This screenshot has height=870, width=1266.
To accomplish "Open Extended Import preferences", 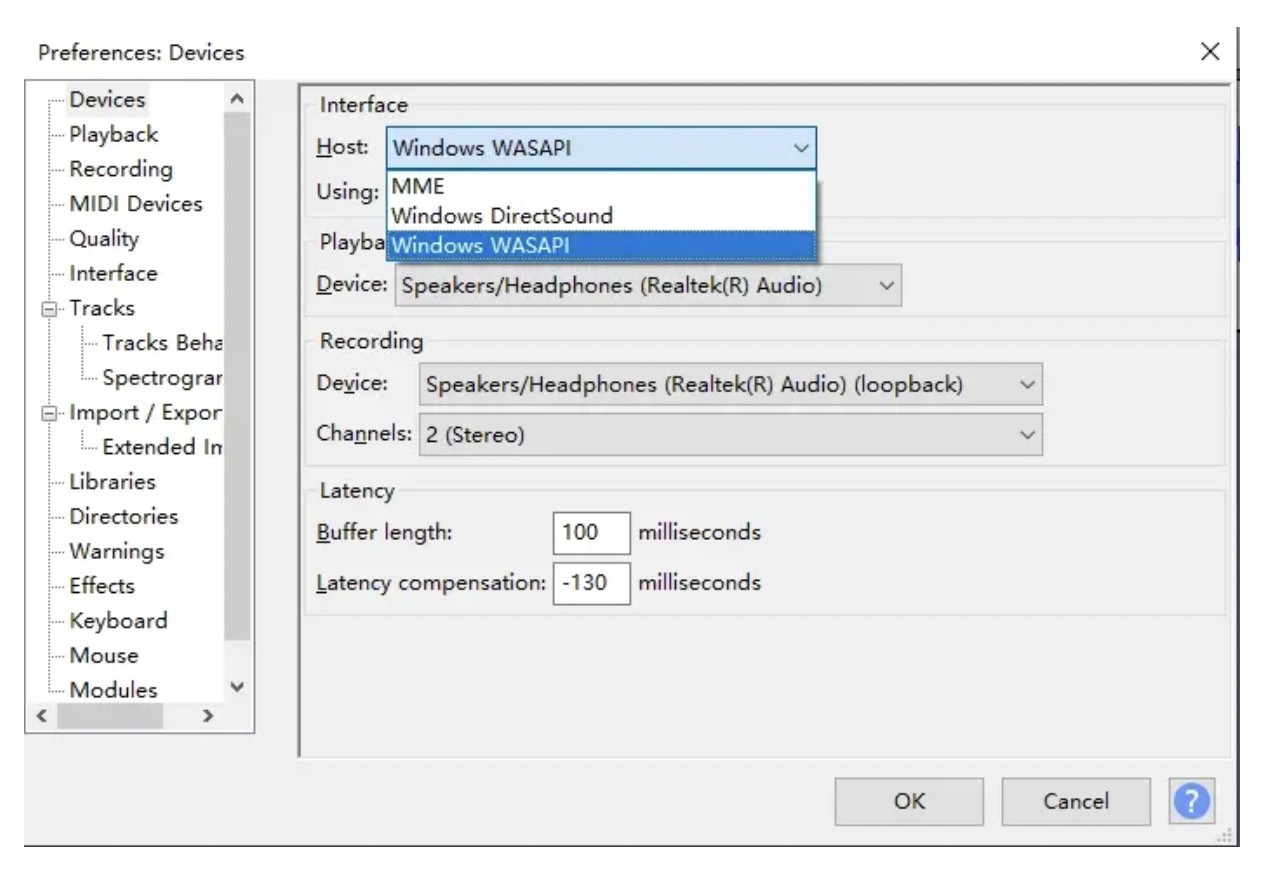I will (x=161, y=447).
